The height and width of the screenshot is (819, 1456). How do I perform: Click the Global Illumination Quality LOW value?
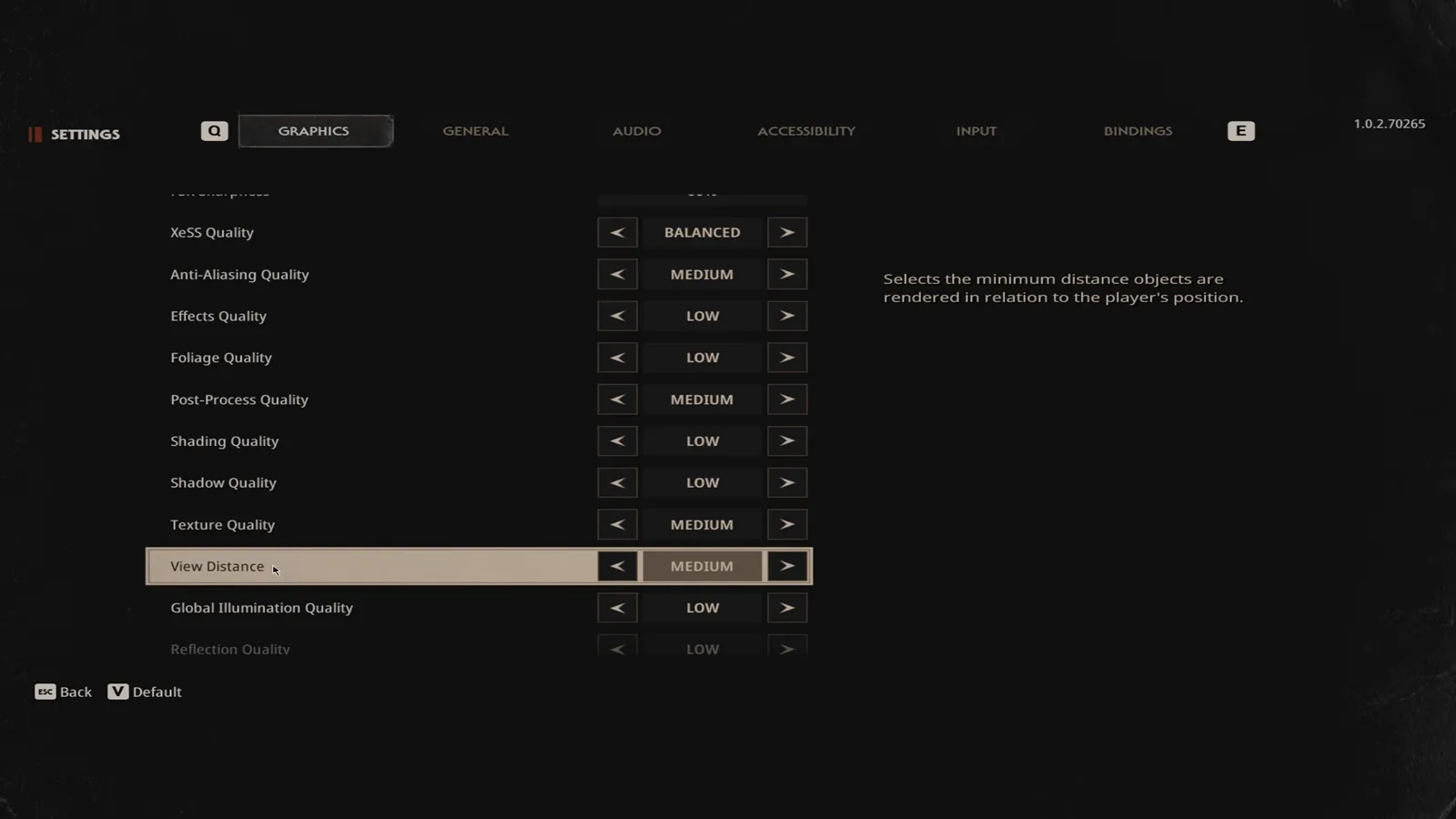click(x=702, y=608)
